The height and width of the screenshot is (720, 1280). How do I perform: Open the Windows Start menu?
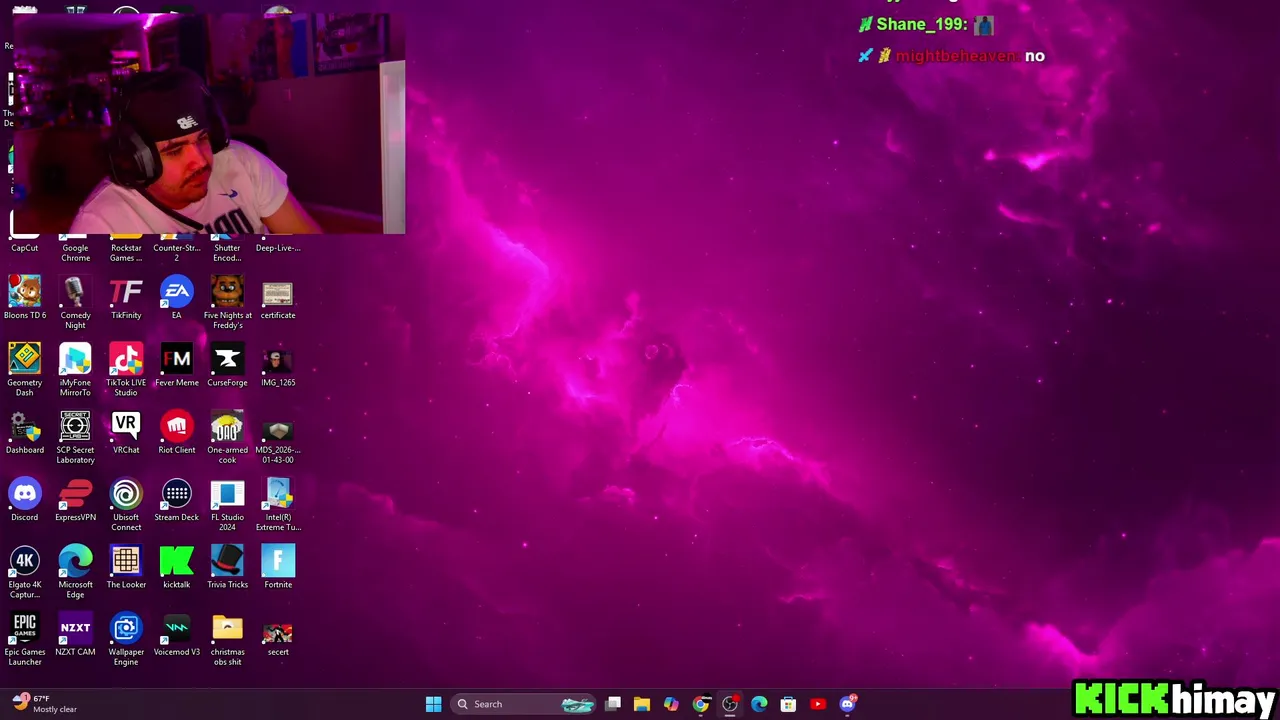tap(433, 704)
